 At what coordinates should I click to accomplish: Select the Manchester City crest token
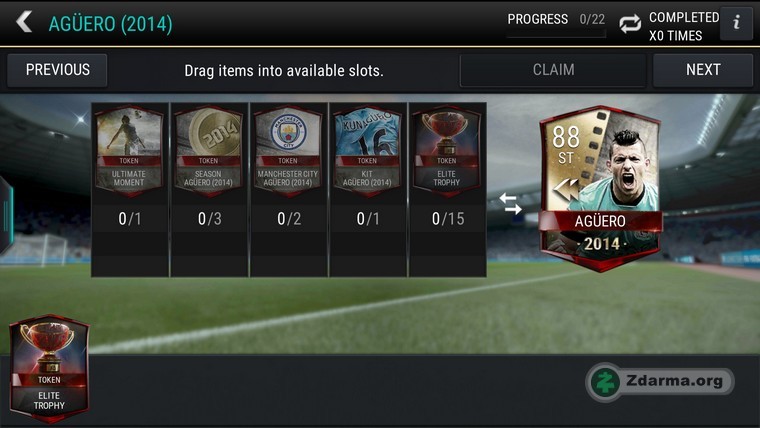point(288,151)
